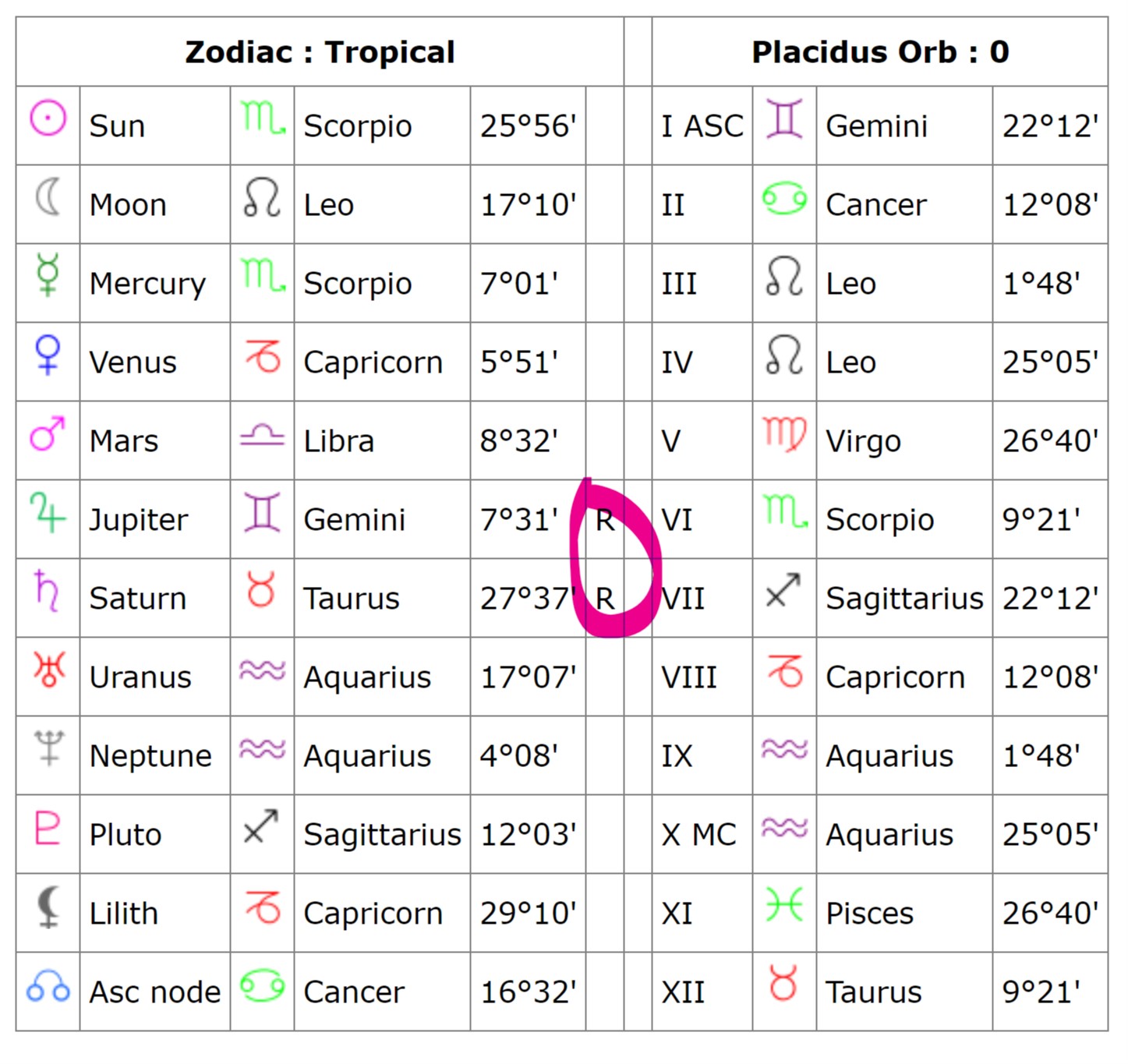Select the Lilith black moon symbol
This screenshot has width=1128, height=1064.
[x=48, y=907]
